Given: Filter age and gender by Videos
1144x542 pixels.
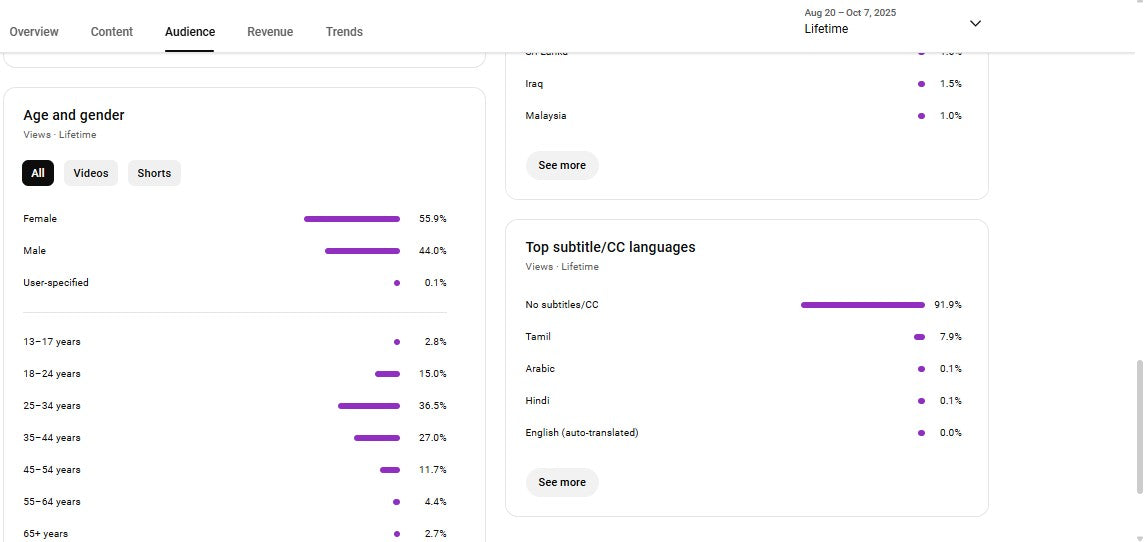Looking at the screenshot, I should [91, 173].
